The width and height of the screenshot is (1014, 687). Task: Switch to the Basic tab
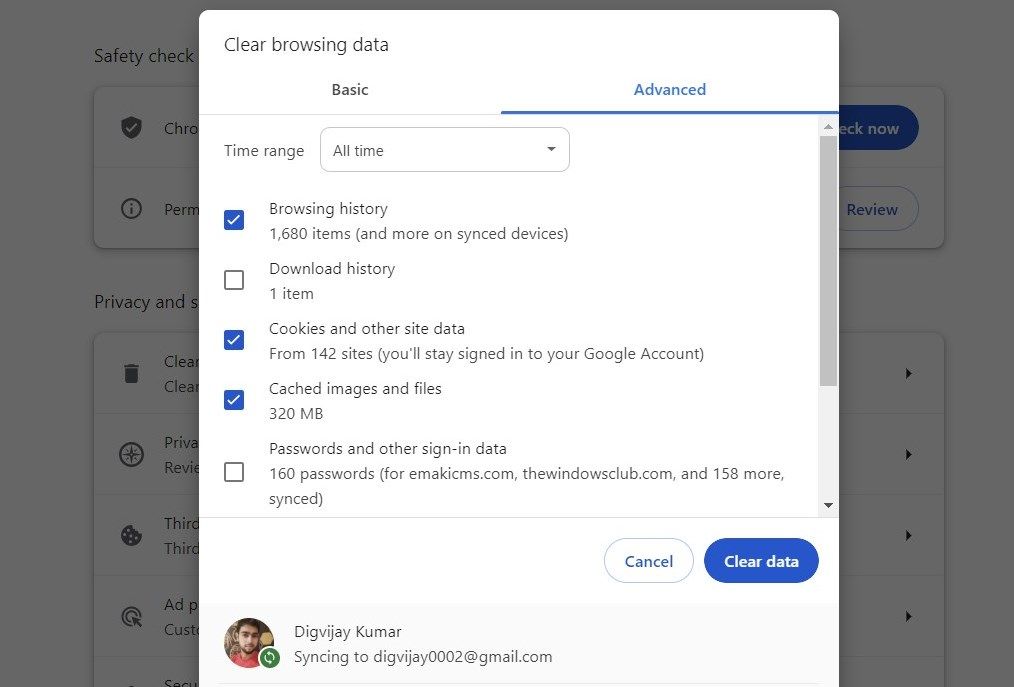click(349, 89)
